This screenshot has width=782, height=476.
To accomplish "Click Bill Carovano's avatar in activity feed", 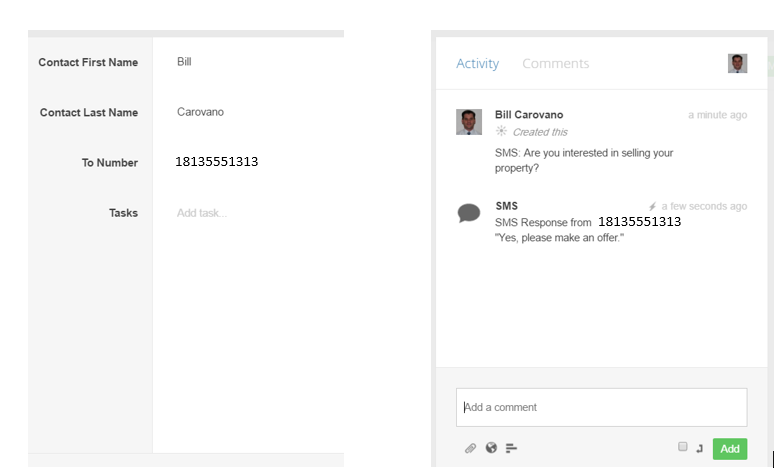I will pos(468,122).
